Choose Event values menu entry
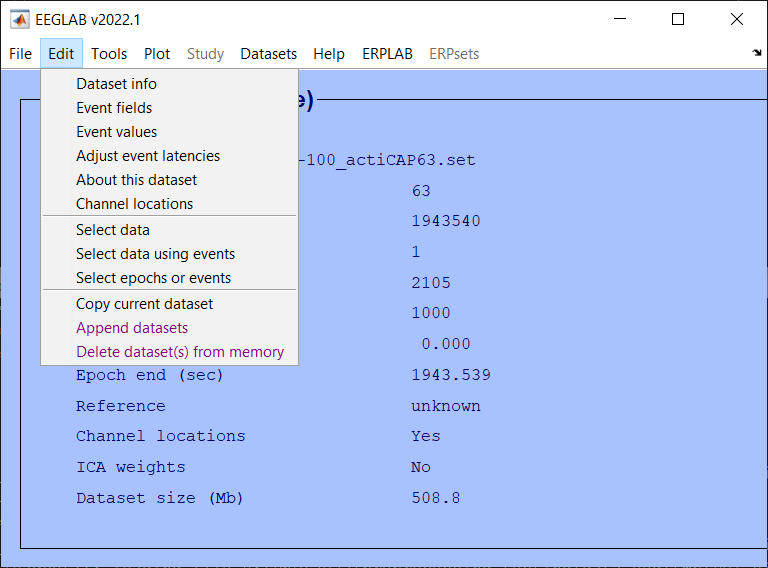 tap(116, 132)
